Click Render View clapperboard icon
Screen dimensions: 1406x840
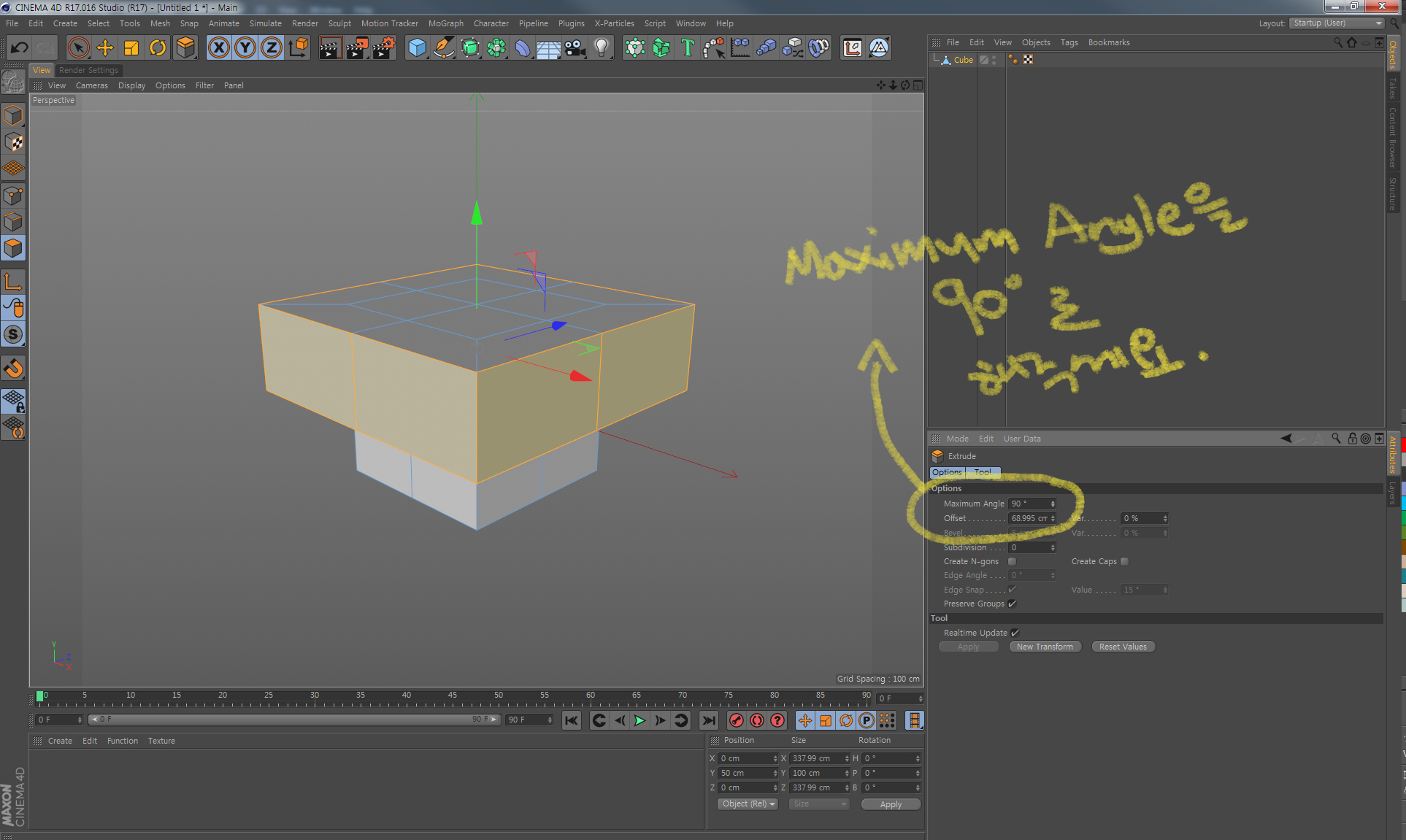(330, 48)
